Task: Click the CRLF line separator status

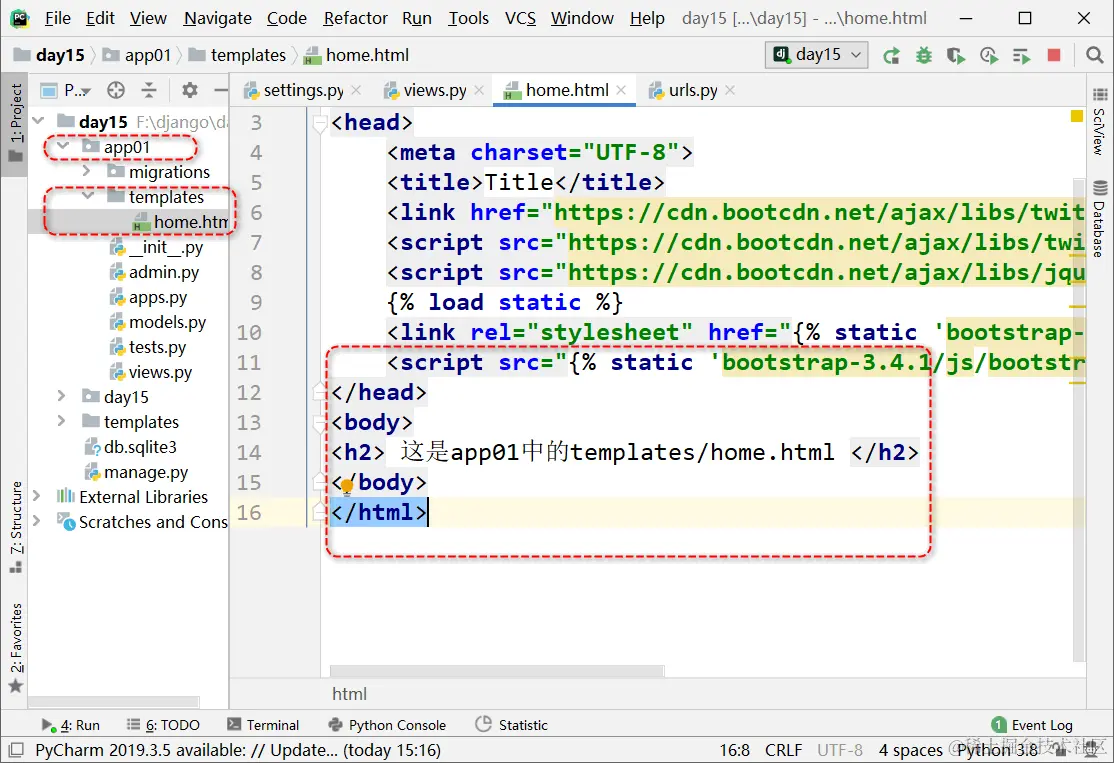Action: pos(783,750)
